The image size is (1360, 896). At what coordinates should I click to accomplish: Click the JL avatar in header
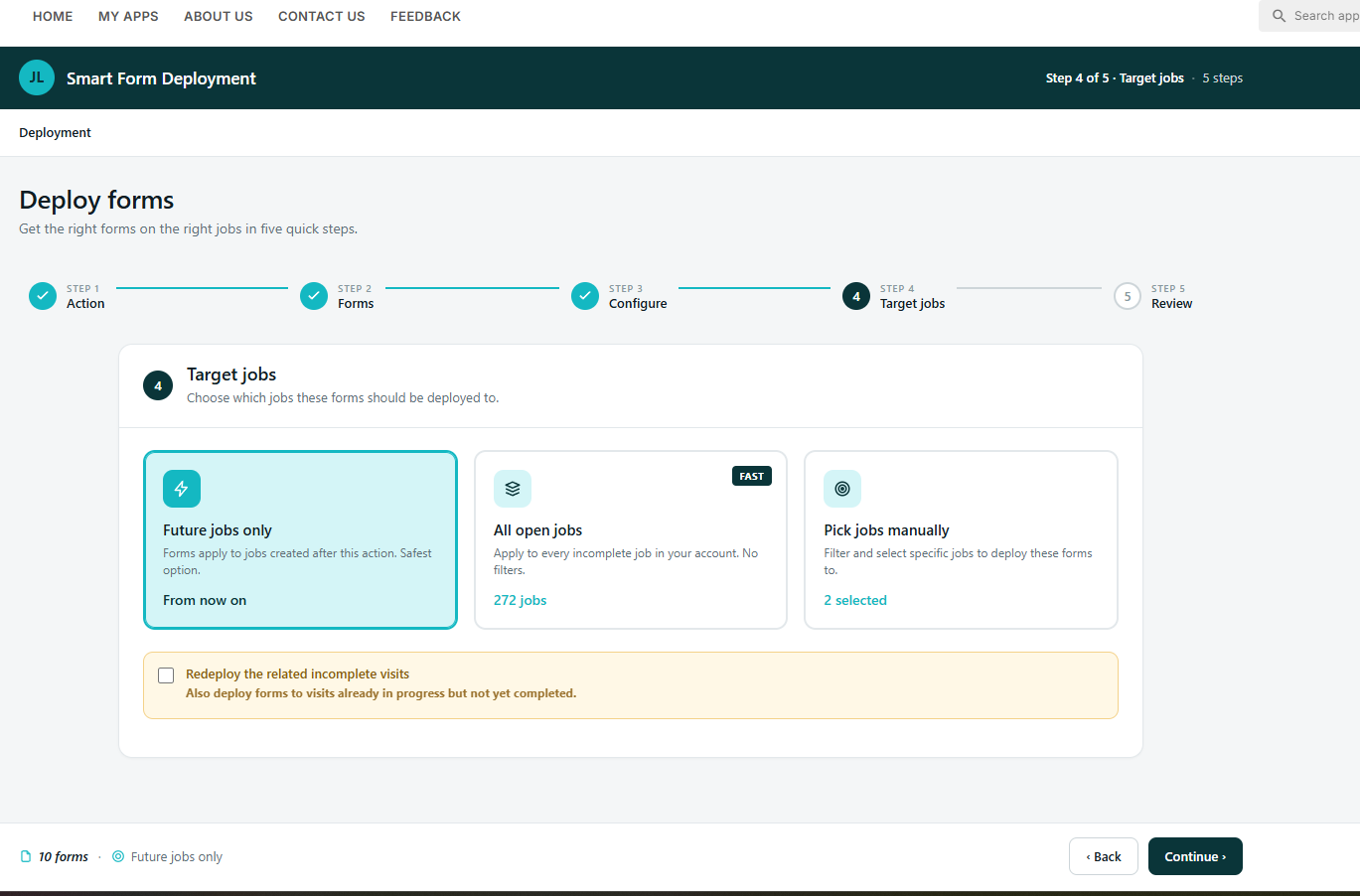click(37, 77)
